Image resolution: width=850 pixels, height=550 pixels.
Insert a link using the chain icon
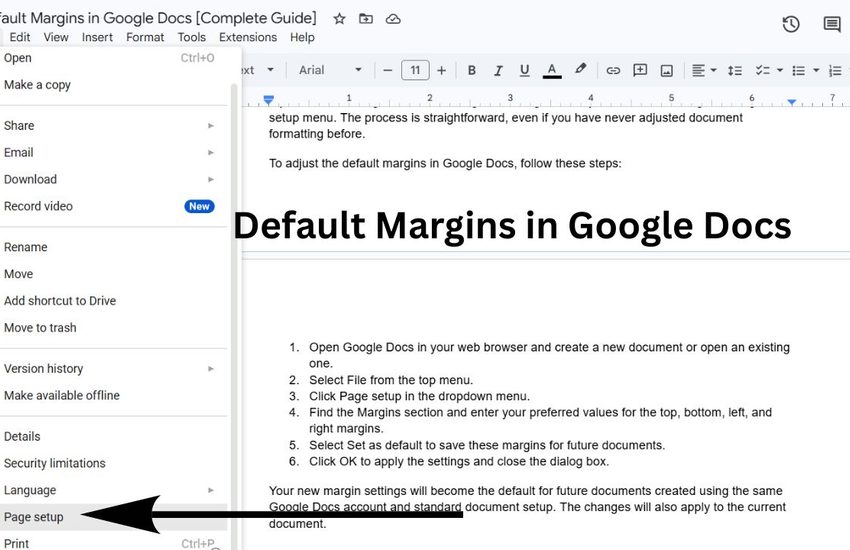click(613, 70)
